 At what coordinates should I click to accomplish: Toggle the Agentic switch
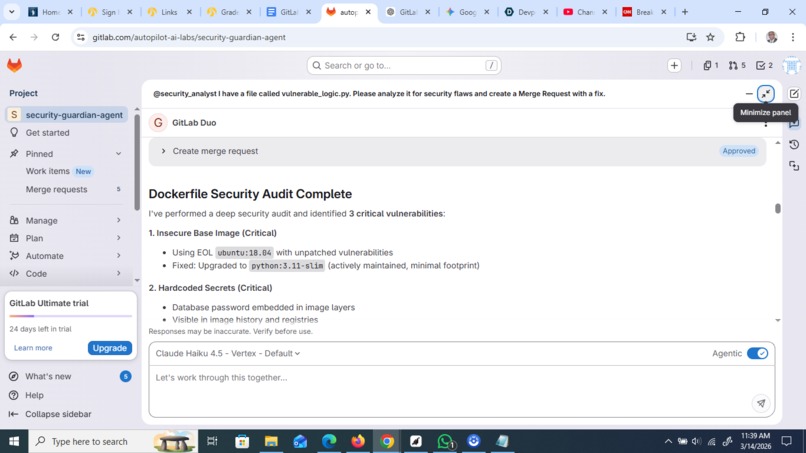click(x=757, y=353)
